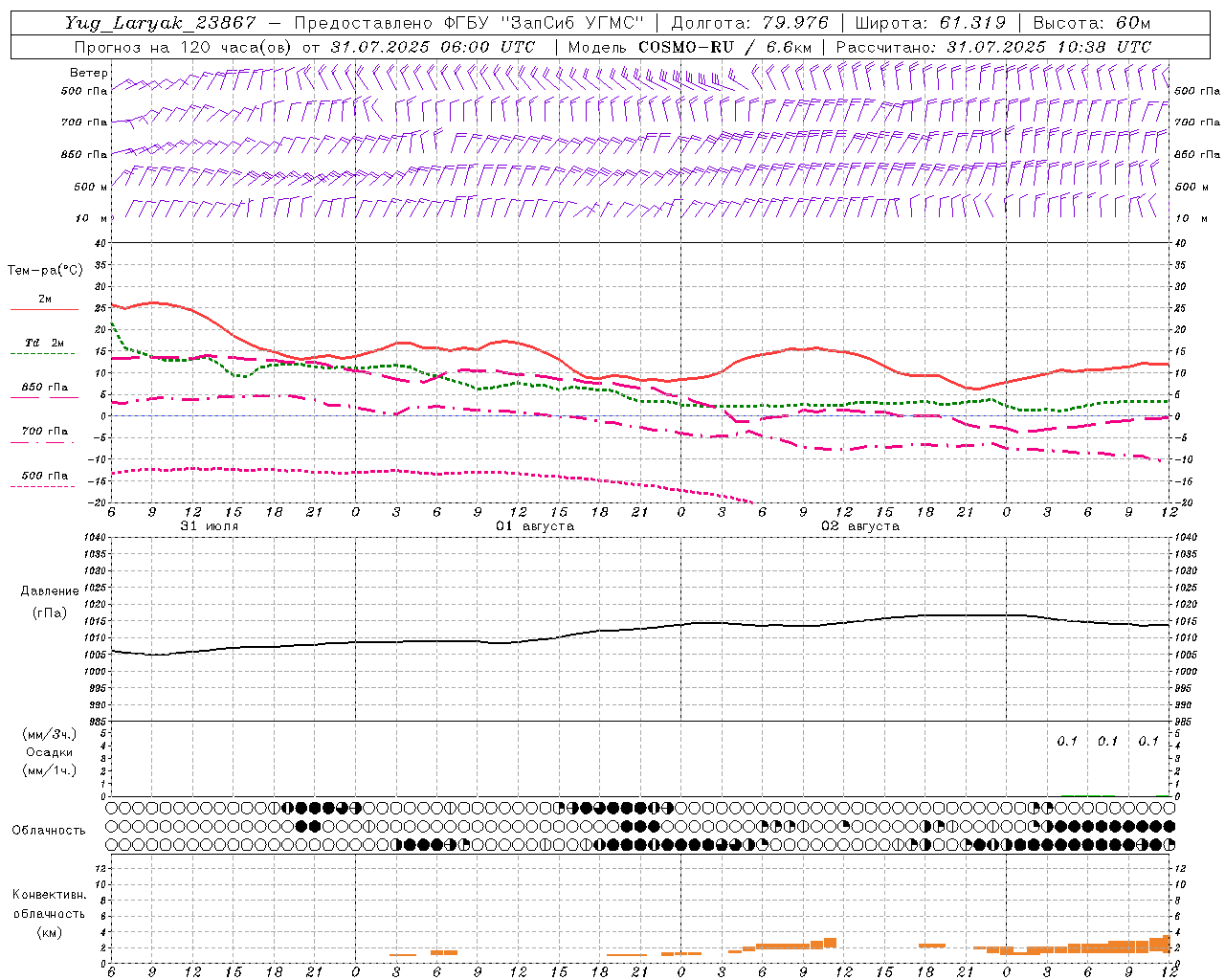Click the station title Yug_Laryak_23867
The width and height of the screenshot is (1225, 980).
(161, 23)
